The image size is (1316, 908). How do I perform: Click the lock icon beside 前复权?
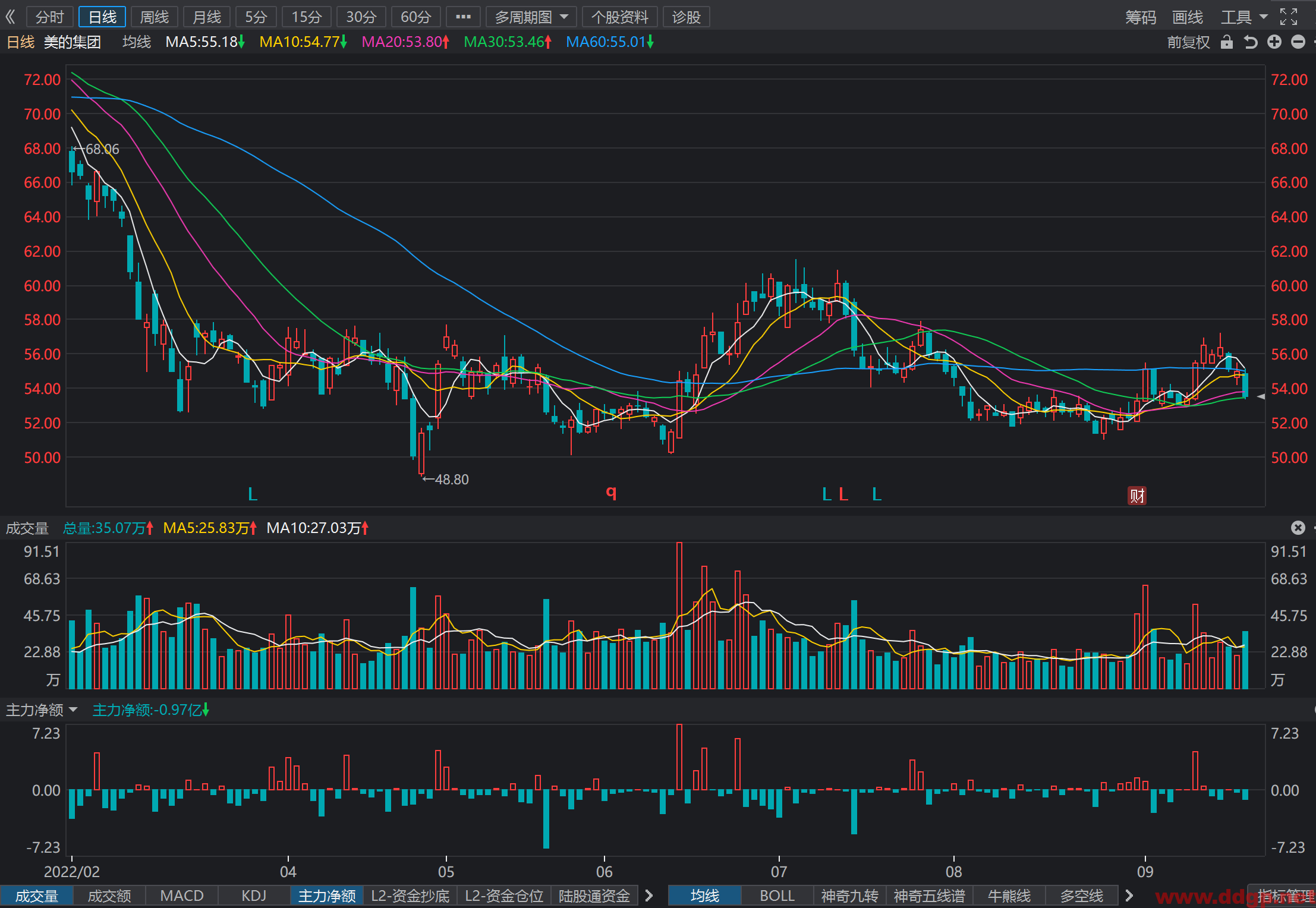point(1226,42)
